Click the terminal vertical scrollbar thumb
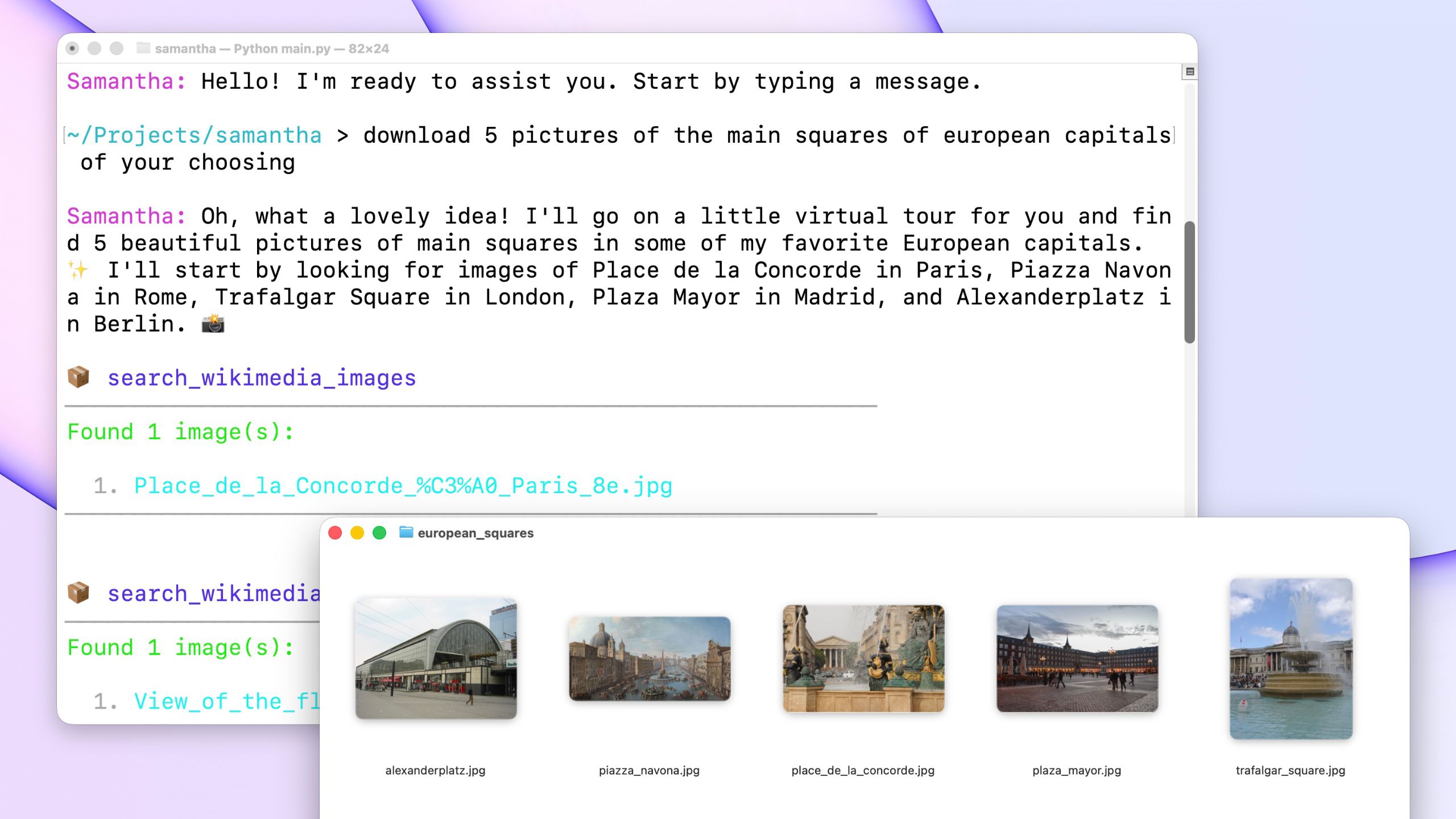Image resolution: width=1456 pixels, height=819 pixels. 1189,282
